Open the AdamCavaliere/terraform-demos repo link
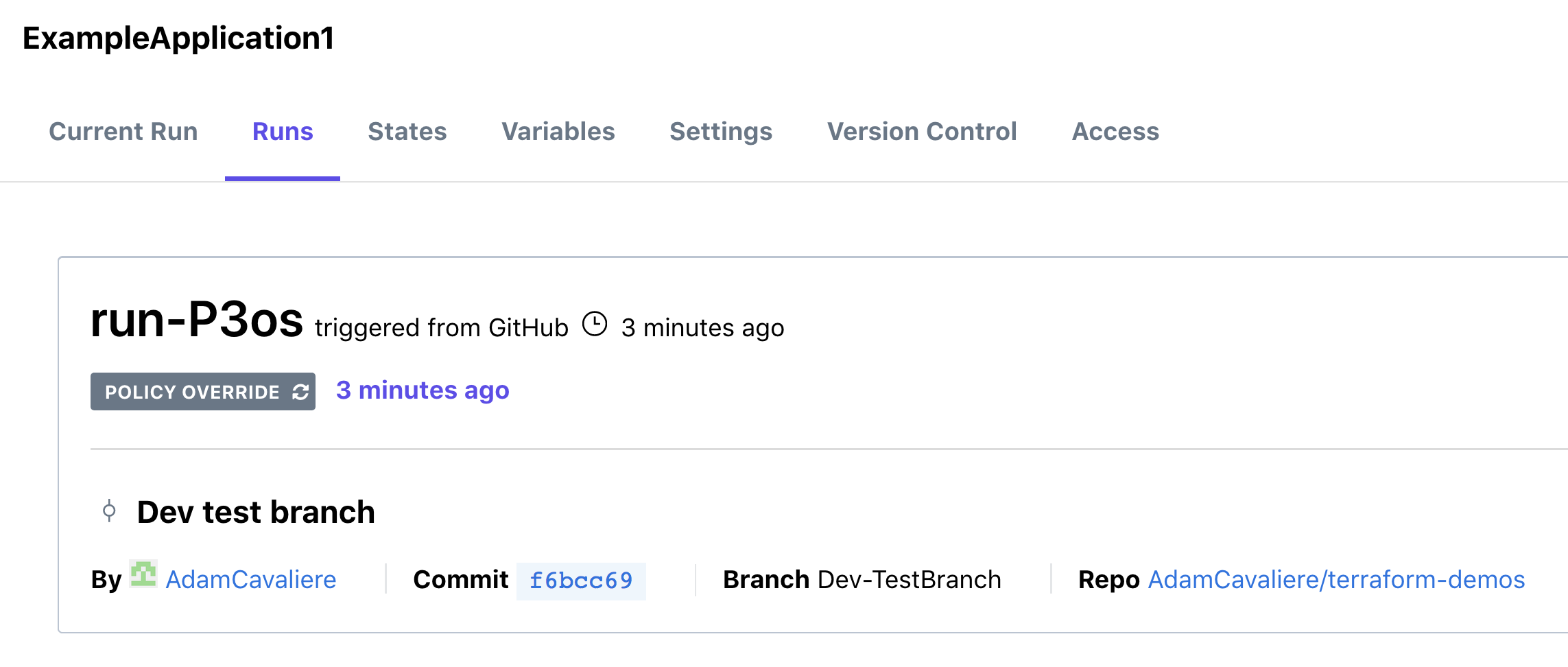This screenshot has height=667, width=1568. [1336, 580]
